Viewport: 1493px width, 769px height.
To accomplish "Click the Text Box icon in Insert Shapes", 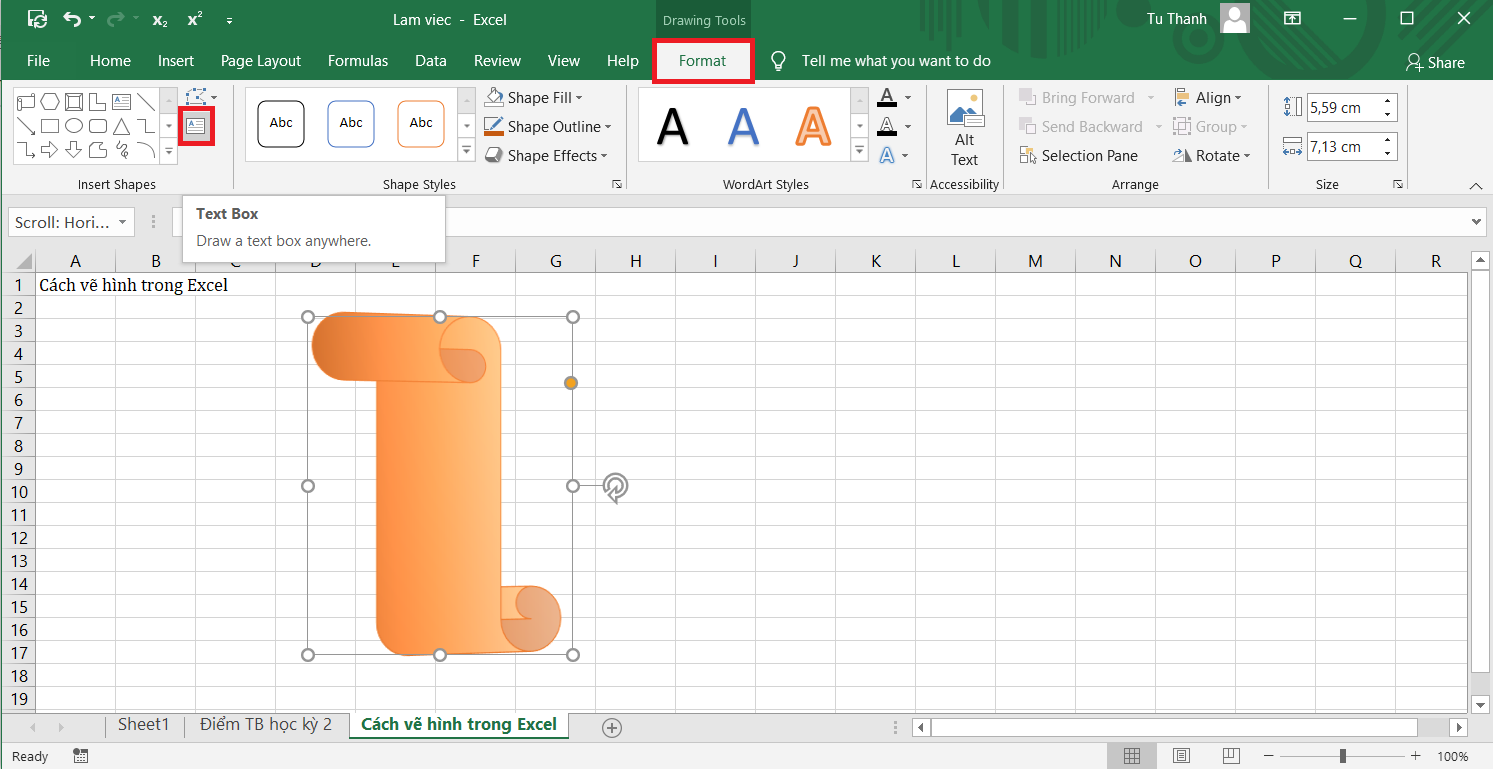I will (x=195, y=126).
